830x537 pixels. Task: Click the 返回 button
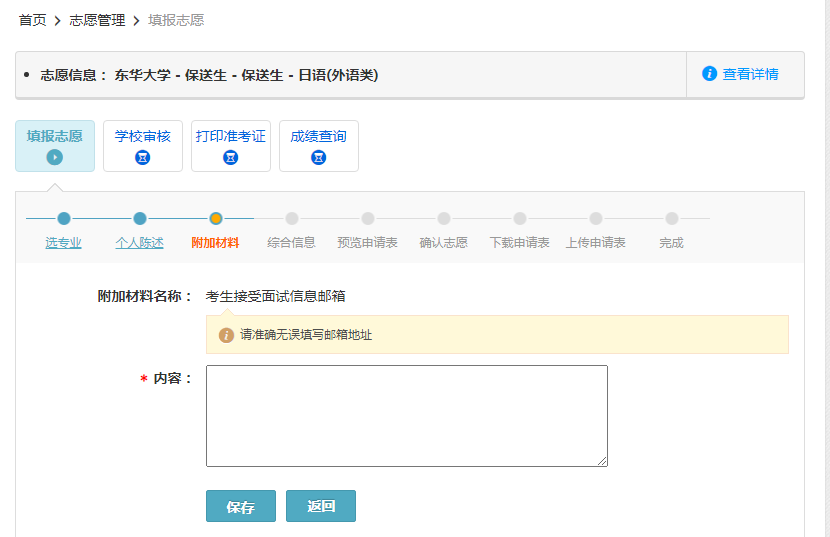(321, 507)
